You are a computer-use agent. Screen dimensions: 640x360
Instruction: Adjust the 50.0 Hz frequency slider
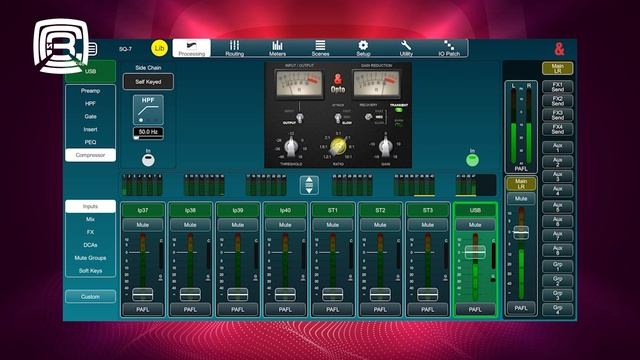pos(148,133)
